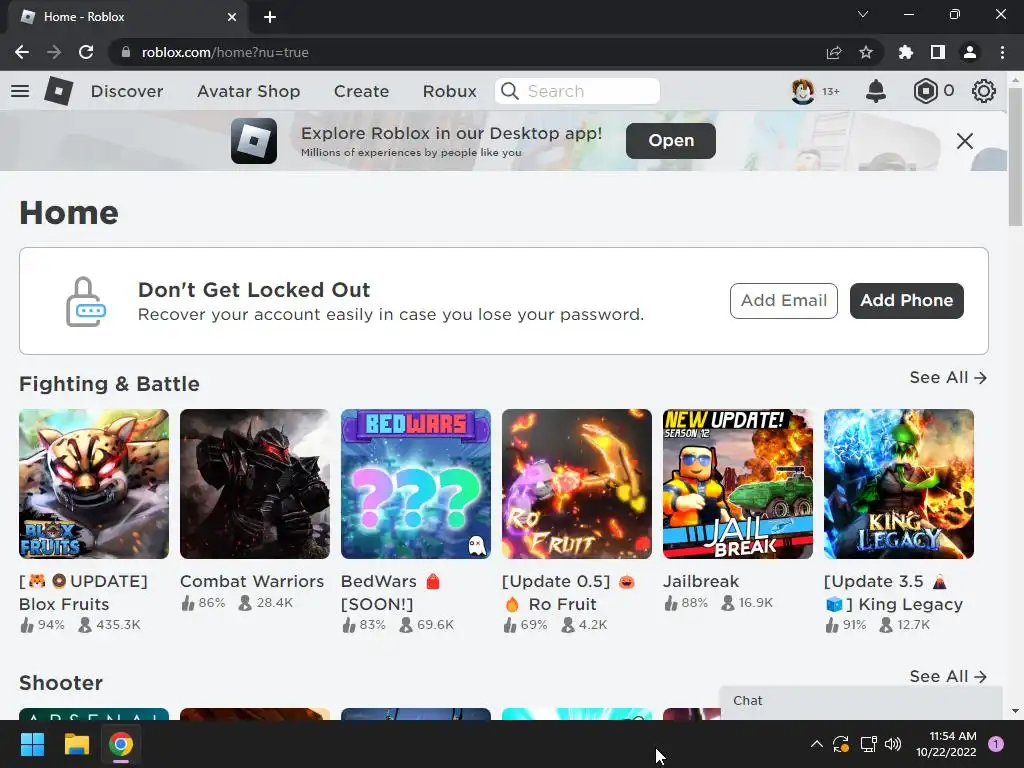Image resolution: width=1024 pixels, height=768 pixels.
Task: Open Chrome tab search chevron
Action: [x=863, y=14]
